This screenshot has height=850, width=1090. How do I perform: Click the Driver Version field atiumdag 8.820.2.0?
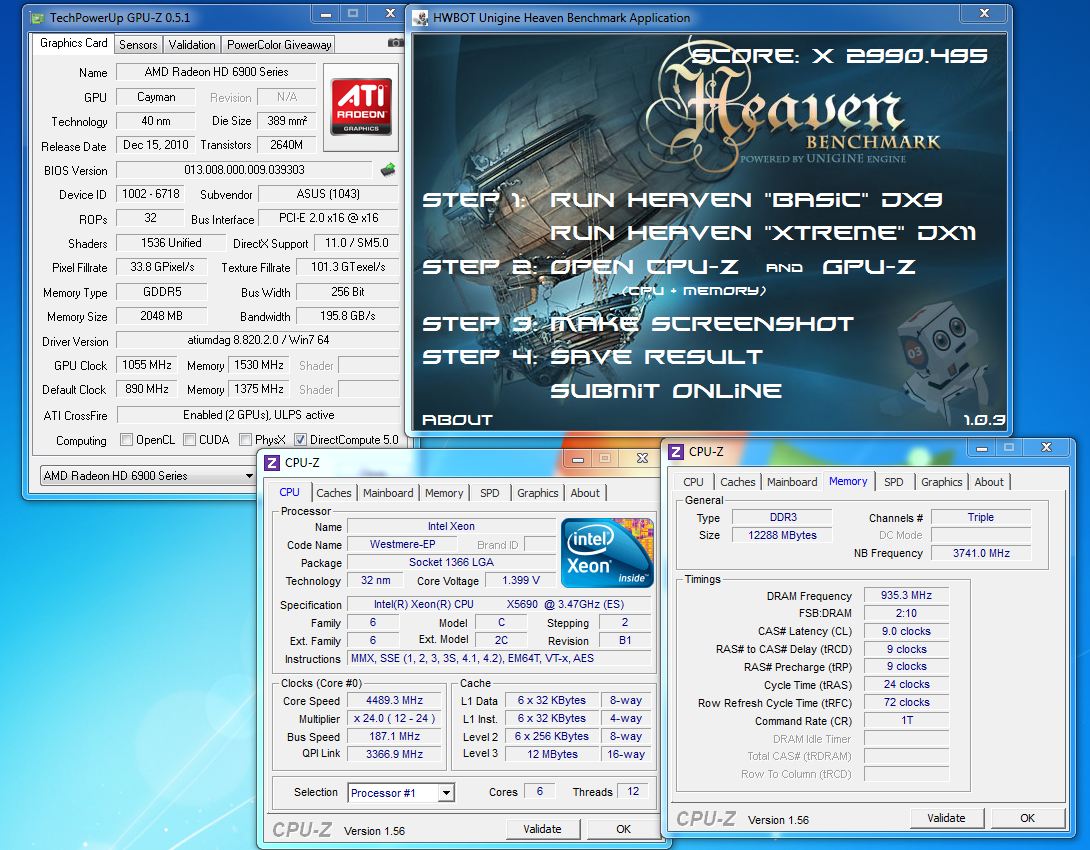(258, 340)
